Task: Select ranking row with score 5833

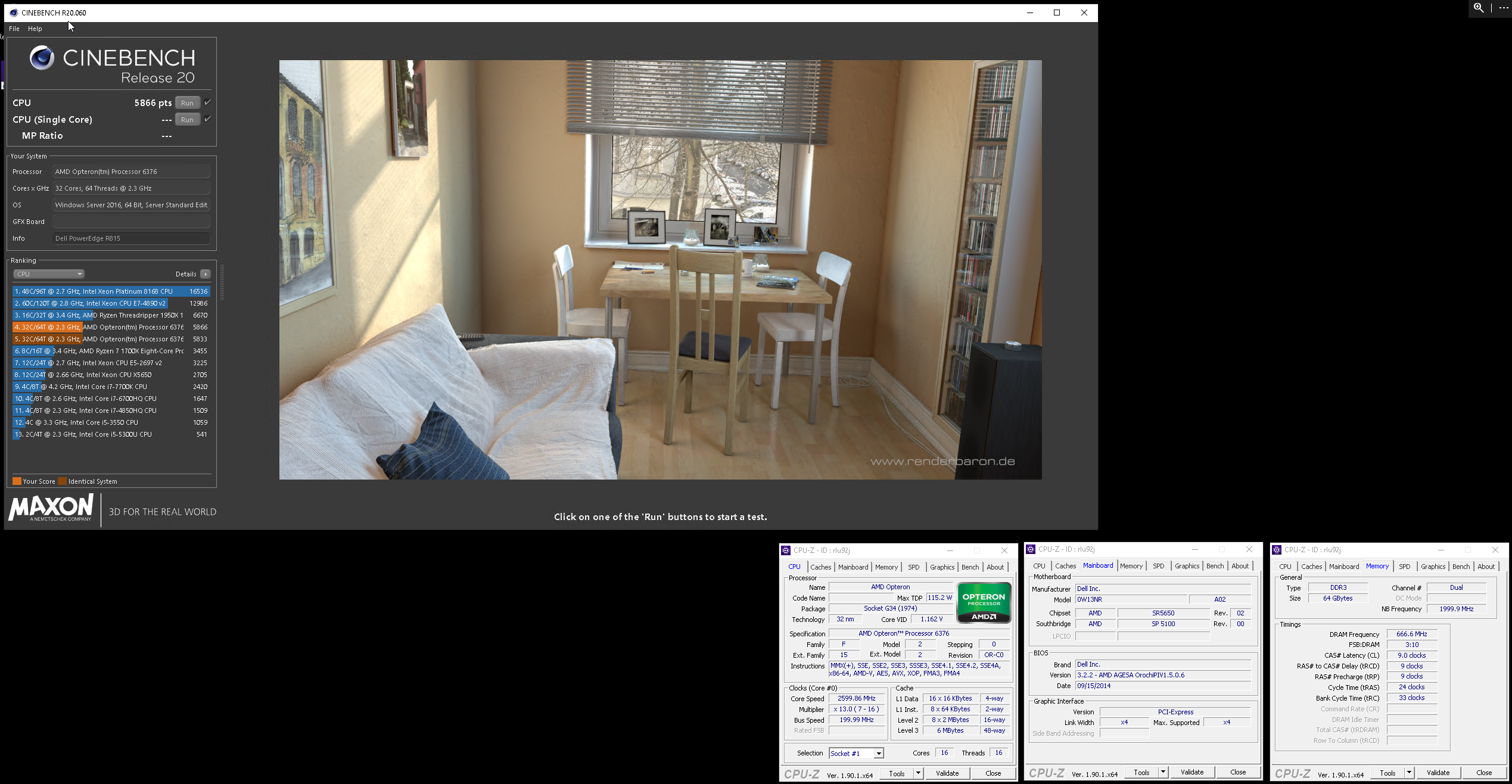Action: pyautogui.click(x=111, y=339)
